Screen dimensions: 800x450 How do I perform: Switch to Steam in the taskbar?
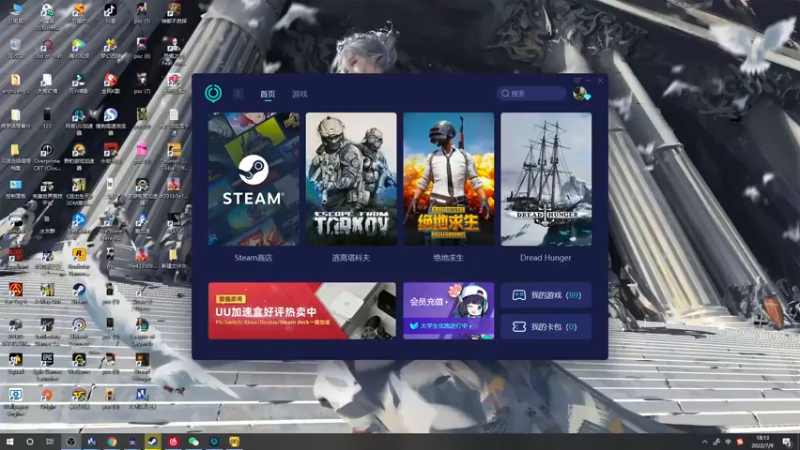153,441
